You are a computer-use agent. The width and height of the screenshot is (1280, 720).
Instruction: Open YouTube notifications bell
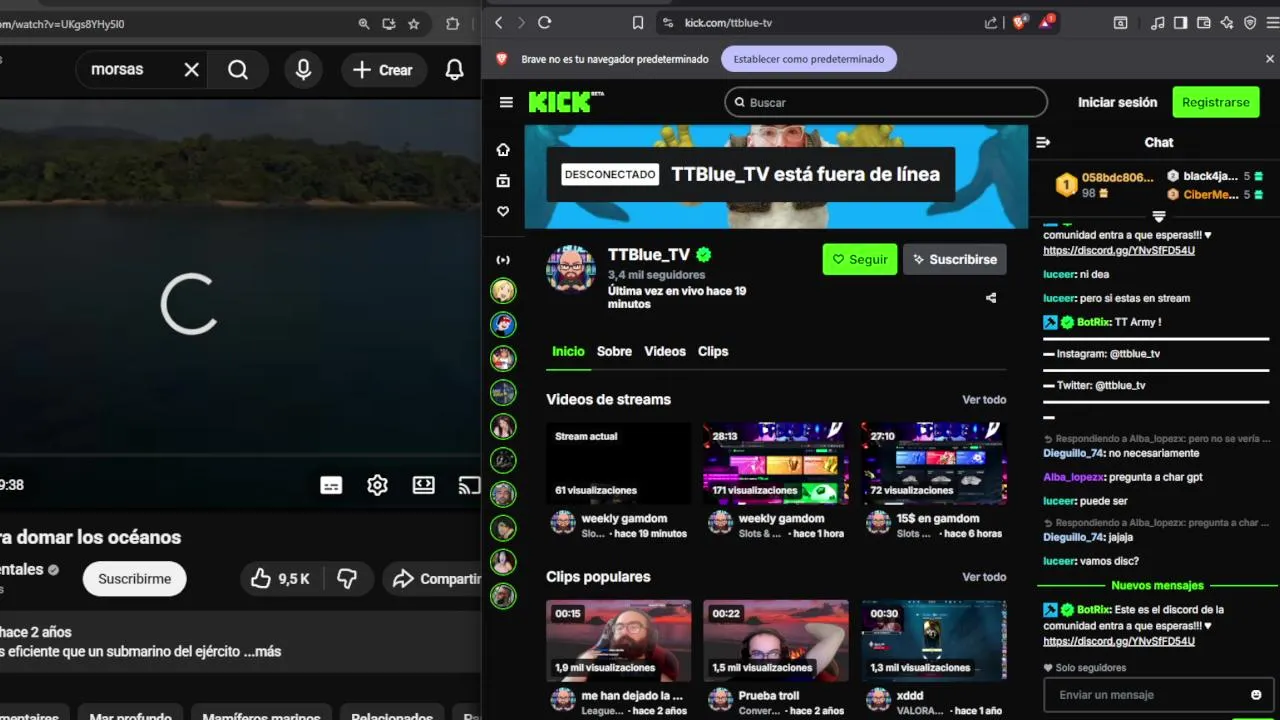454,70
